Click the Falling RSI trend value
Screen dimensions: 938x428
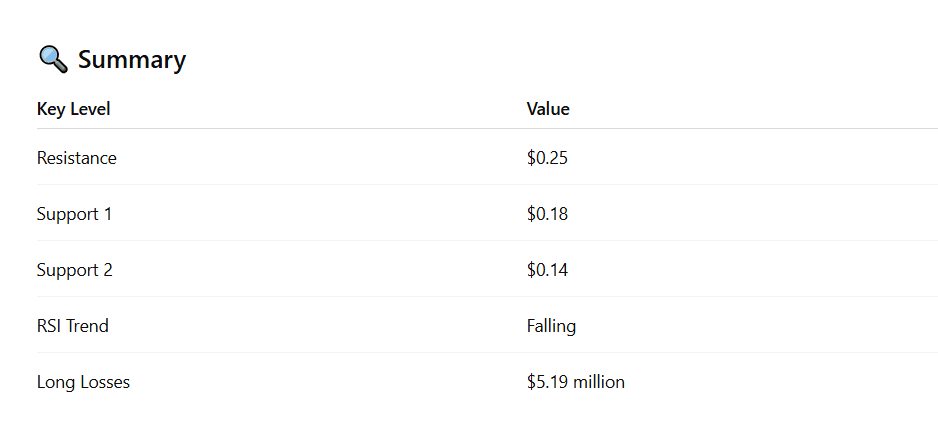click(551, 326)
